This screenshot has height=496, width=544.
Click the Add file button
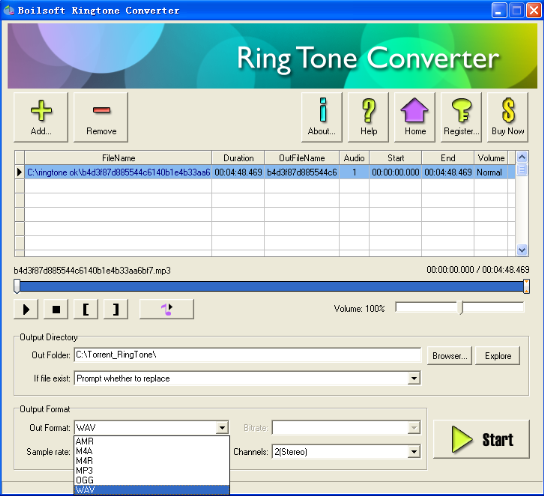tap(41, 117)
